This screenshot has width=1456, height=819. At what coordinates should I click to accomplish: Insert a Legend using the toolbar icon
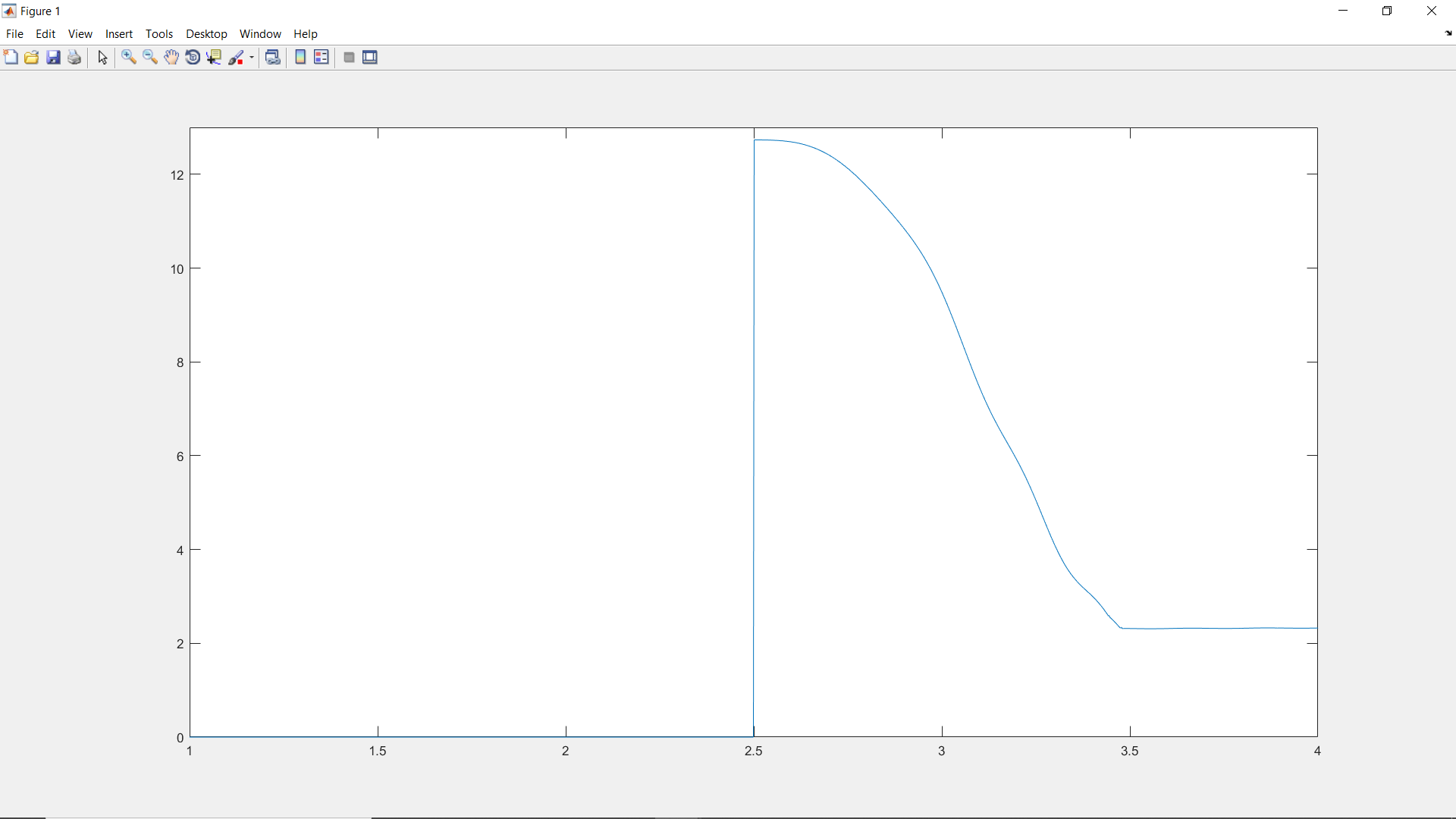(x=322, y=58)
